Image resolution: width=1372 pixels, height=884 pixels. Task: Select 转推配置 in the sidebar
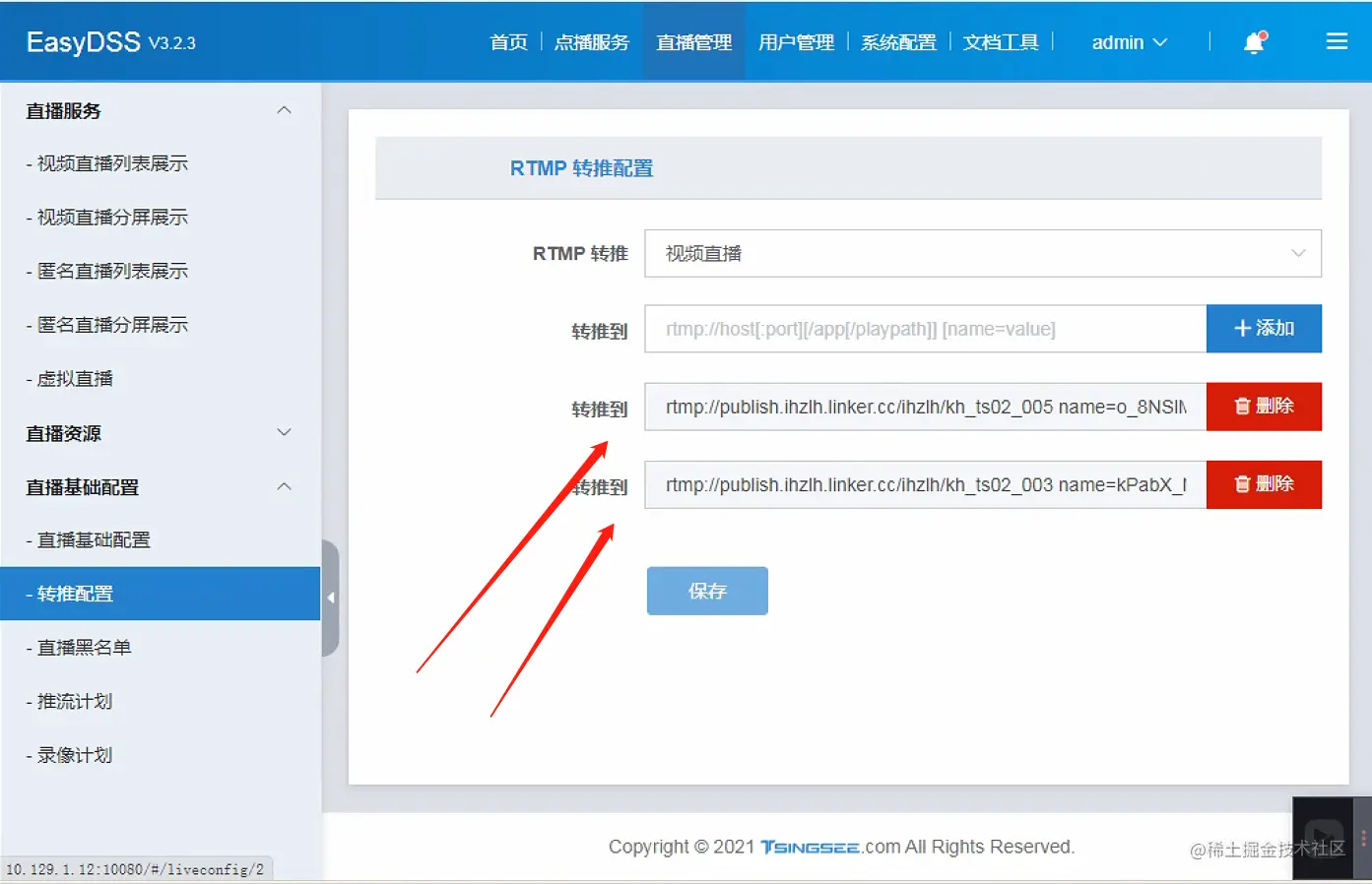point(161,594)
